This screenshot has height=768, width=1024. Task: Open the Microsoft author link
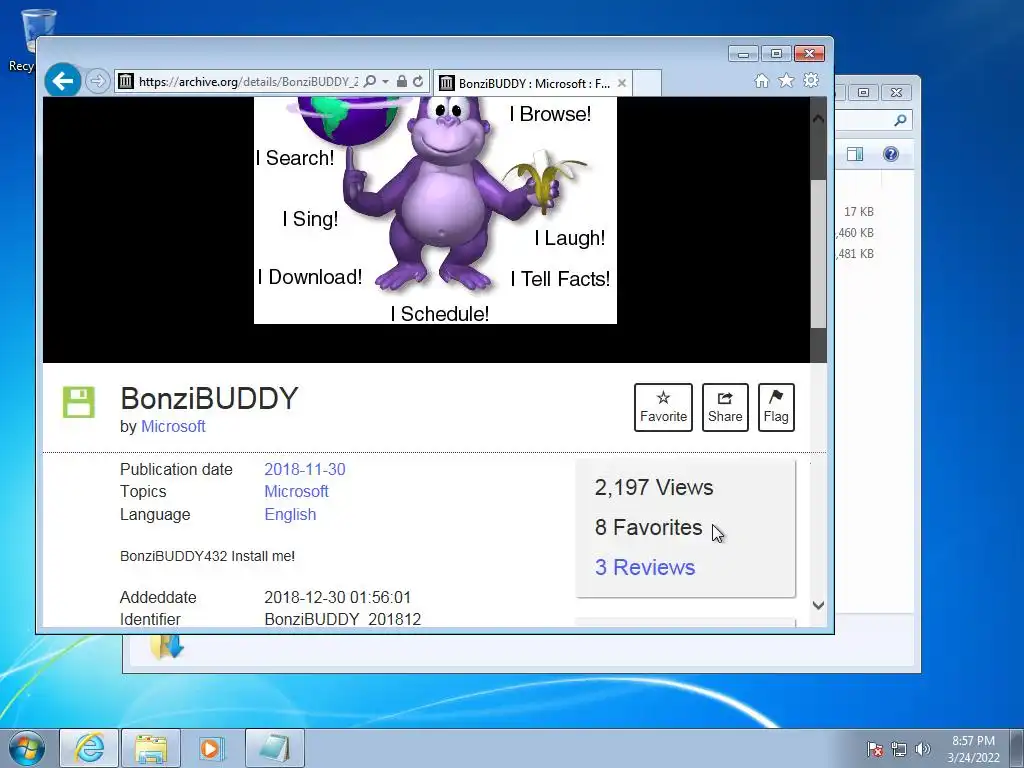coord(173,426)
